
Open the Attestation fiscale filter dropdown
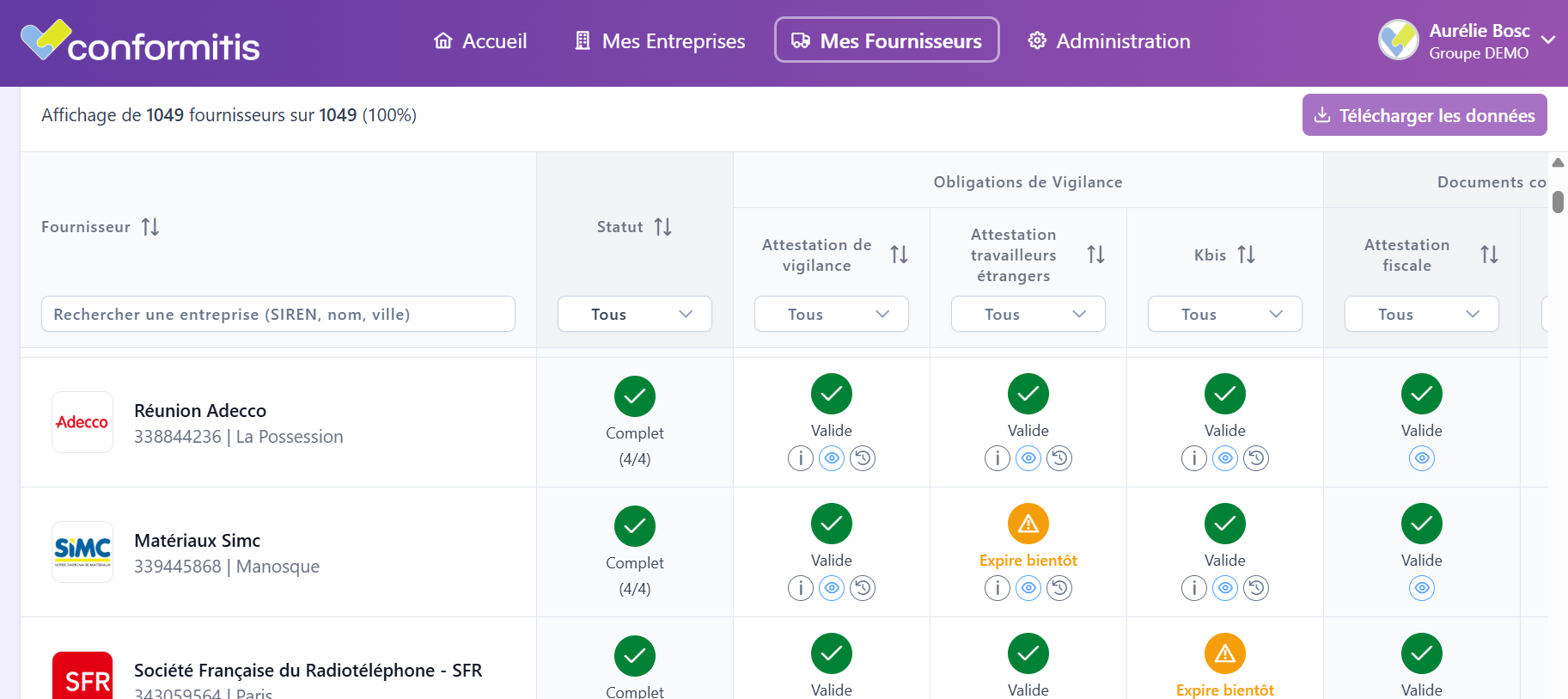click(1422, 314)
